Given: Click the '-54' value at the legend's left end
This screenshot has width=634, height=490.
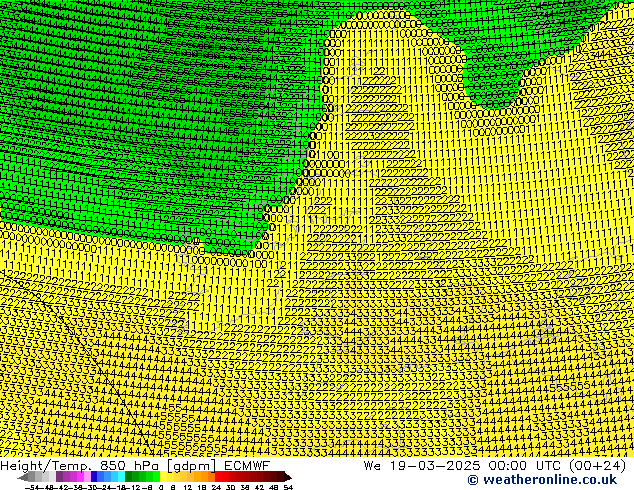Looking at the screenshot, I should coord(32,488).
